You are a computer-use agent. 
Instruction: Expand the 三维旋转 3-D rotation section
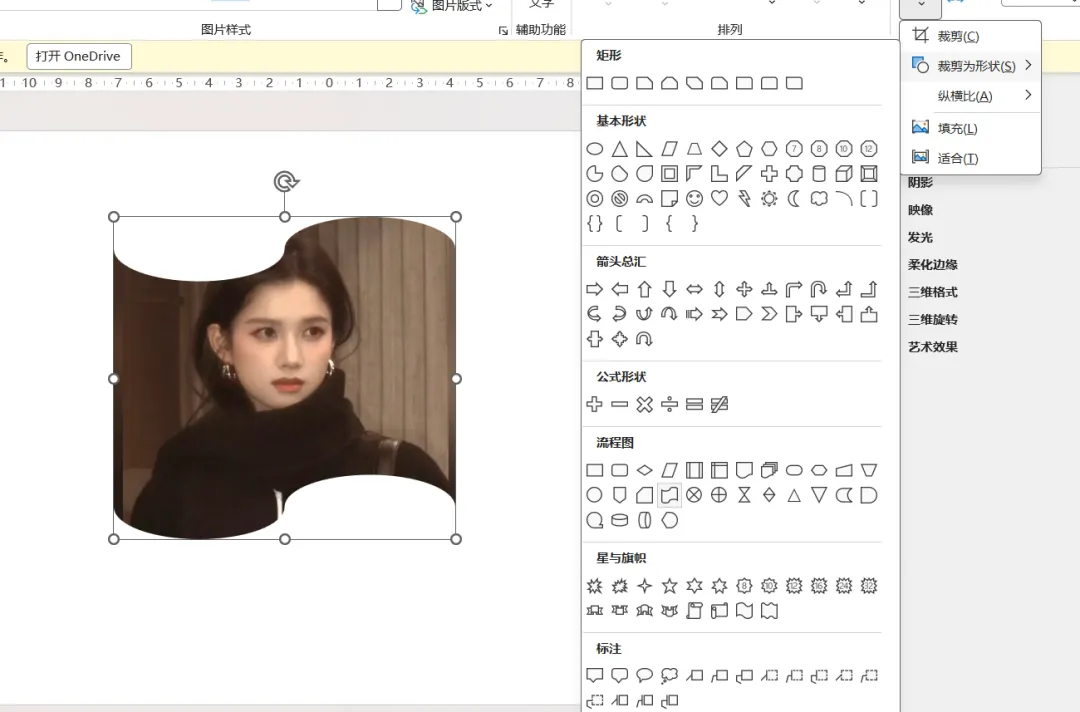click(x=933, y=320)
